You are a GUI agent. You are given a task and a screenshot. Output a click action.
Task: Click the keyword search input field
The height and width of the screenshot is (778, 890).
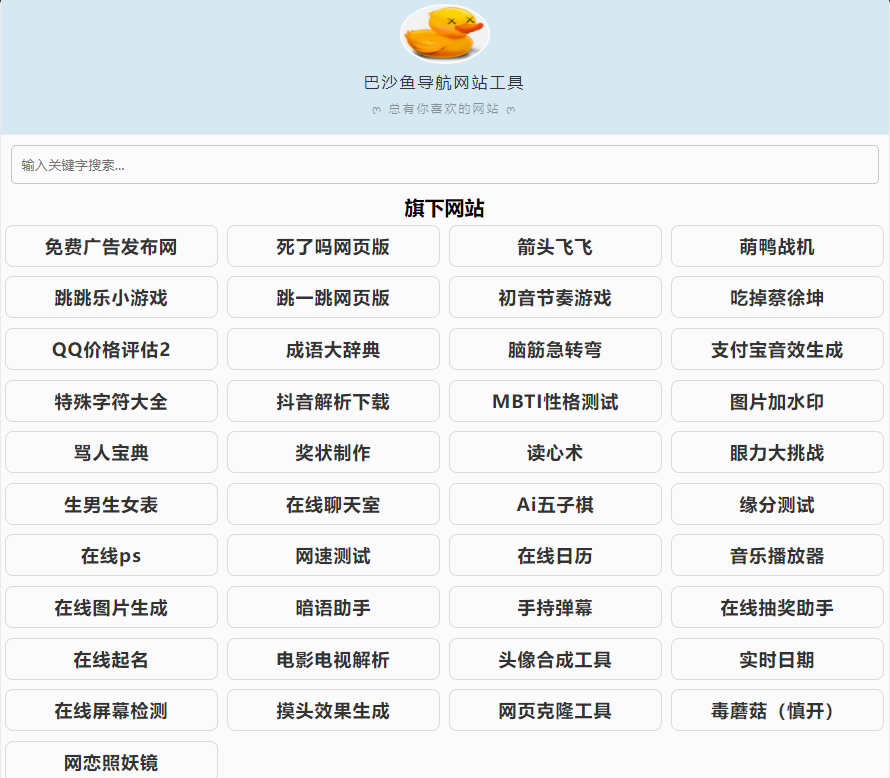click(445, 165)
